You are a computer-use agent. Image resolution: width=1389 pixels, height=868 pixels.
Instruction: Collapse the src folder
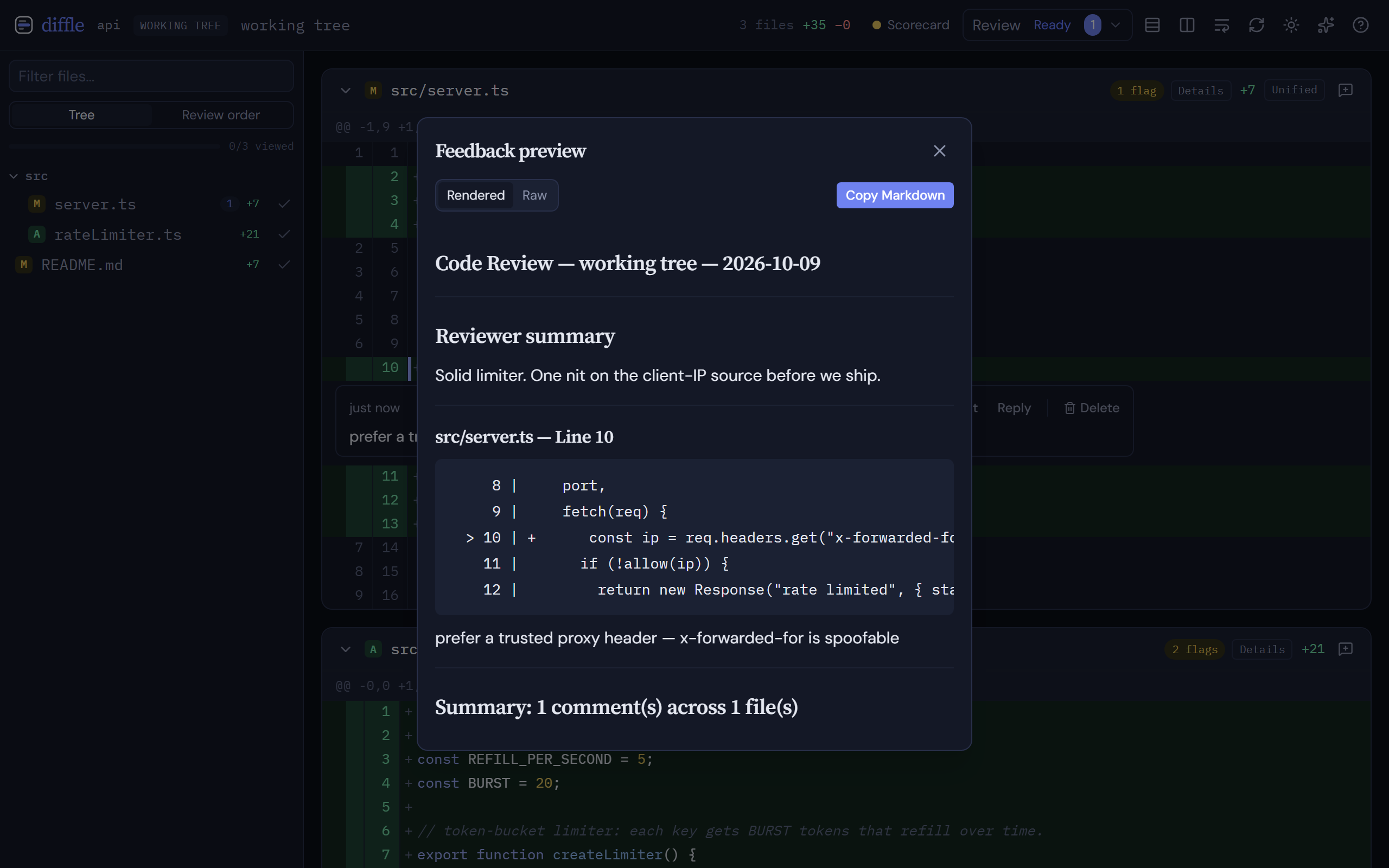pos(14,176)
